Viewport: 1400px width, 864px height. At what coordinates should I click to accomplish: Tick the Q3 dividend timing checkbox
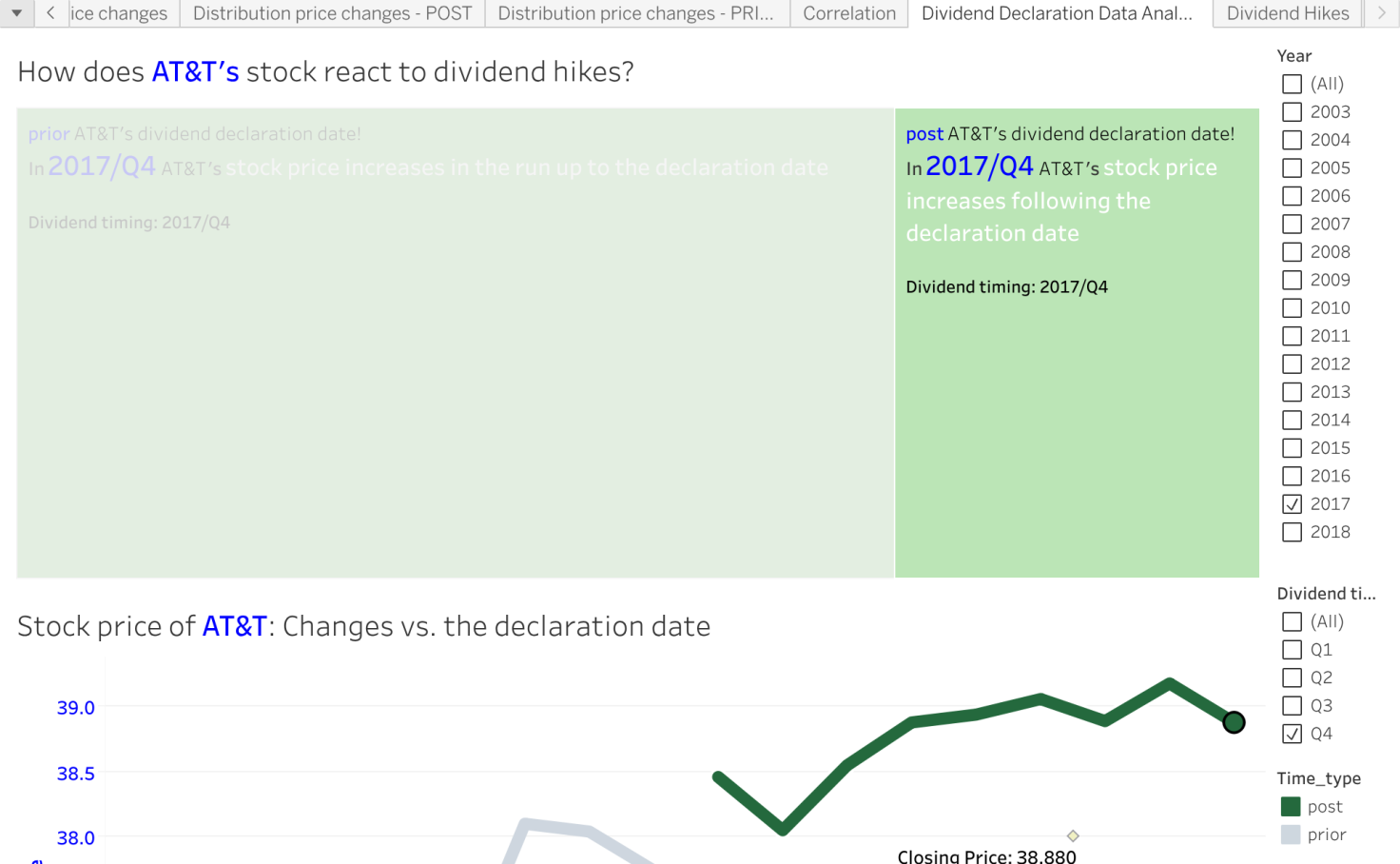(1292, 706)
